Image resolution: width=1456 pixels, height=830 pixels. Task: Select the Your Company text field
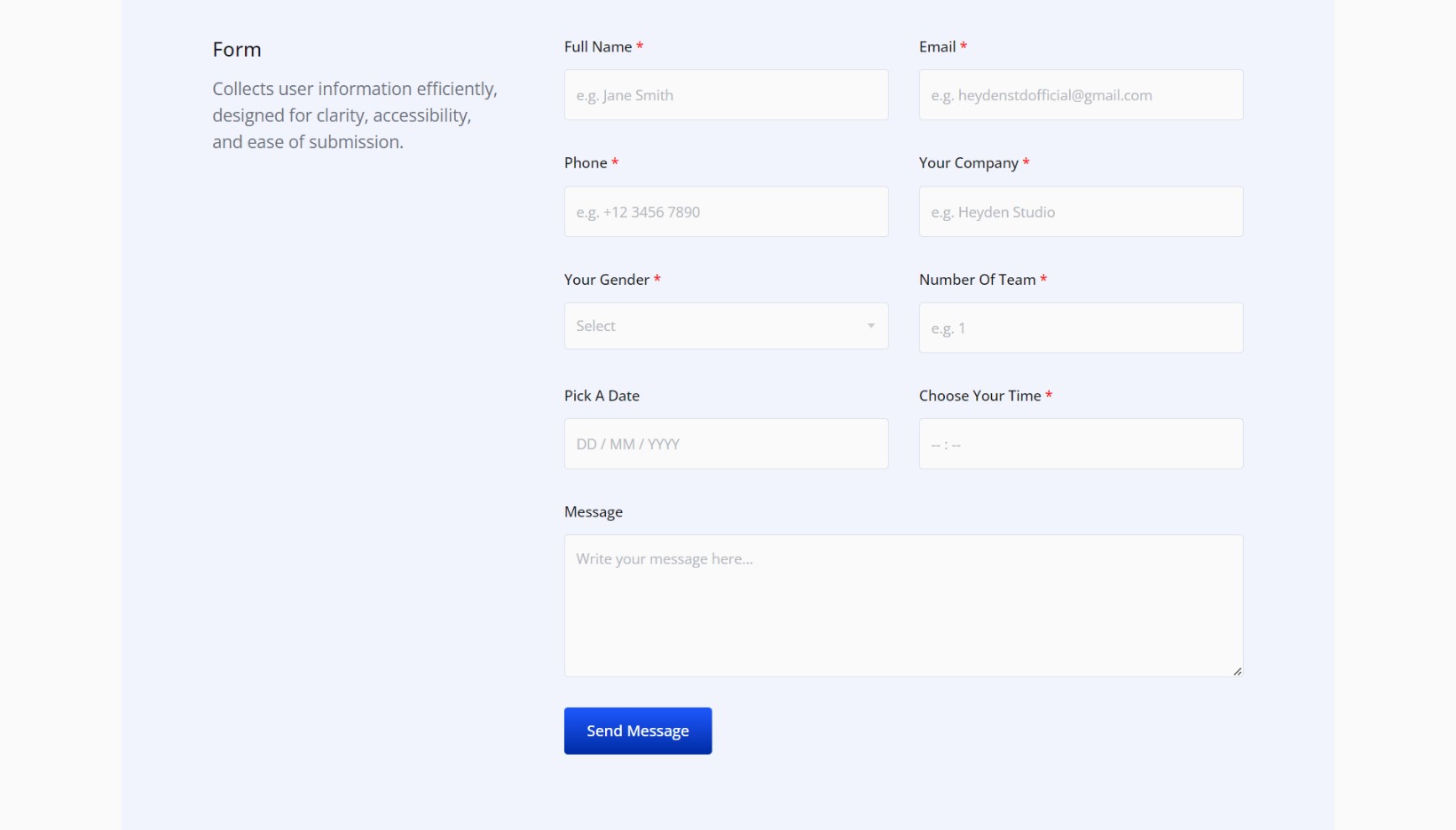pos(1081,212)
